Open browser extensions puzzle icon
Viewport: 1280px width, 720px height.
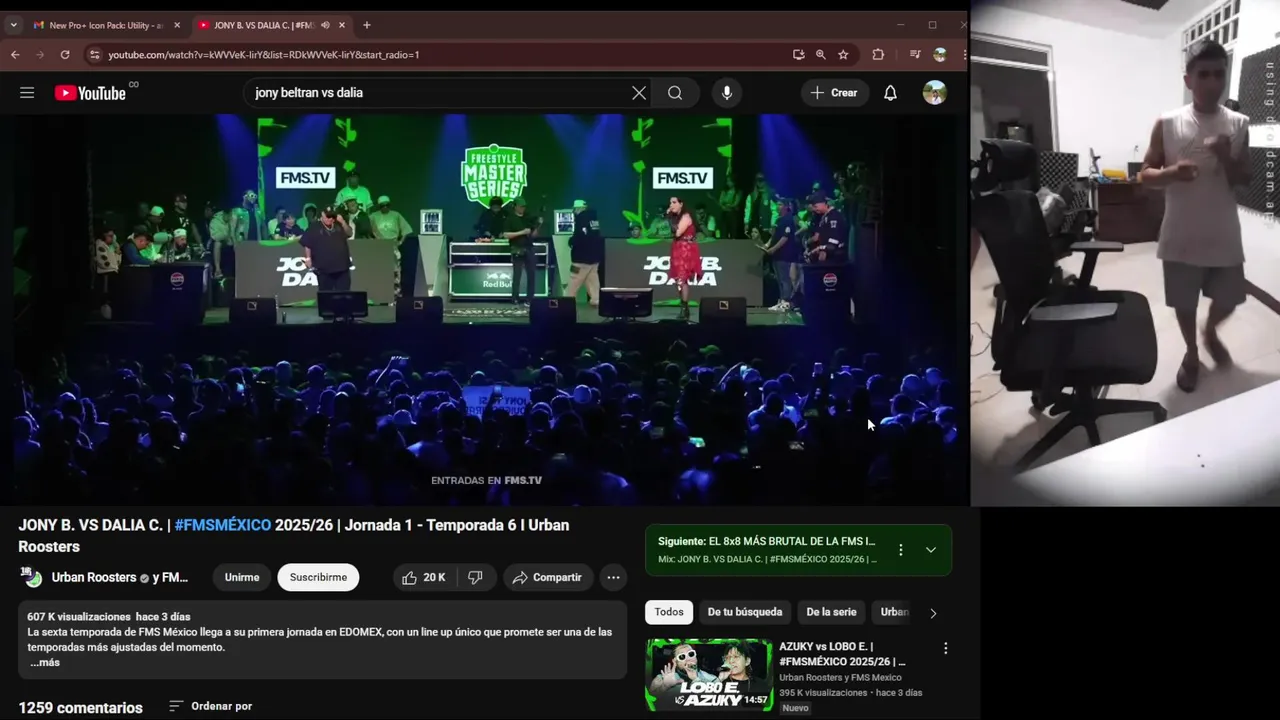878,55
